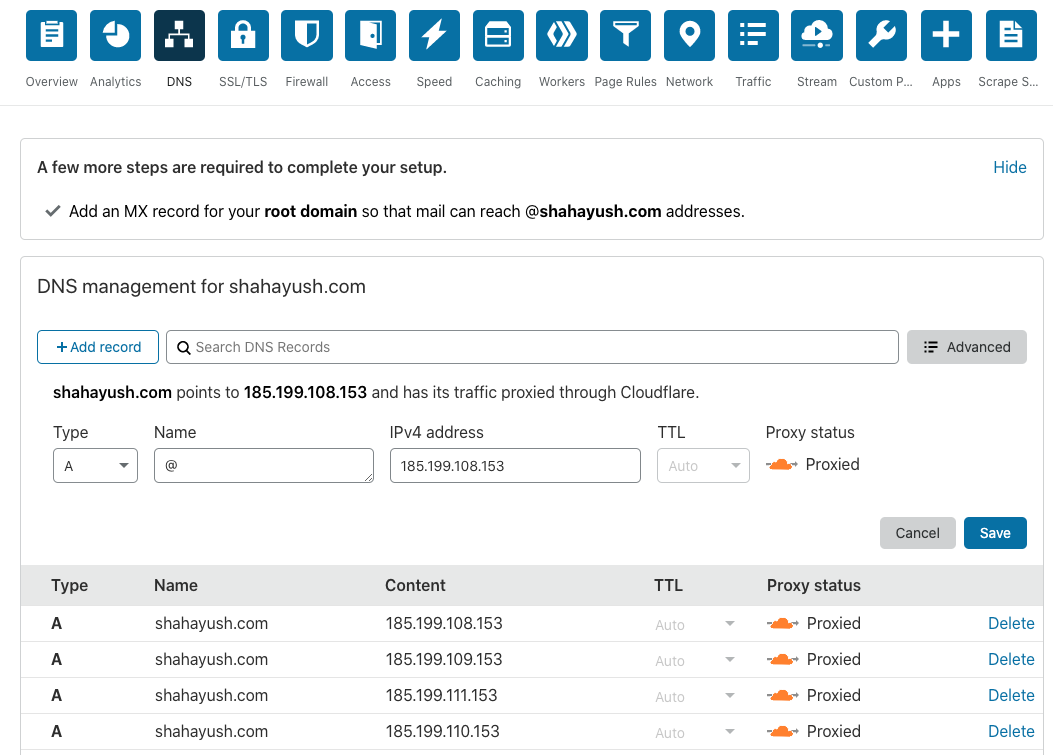Viewport: 1053px width, 755px height.
Task: Toggle proxy cloud for 185.199.109.153 row
Action: point(782,660)
